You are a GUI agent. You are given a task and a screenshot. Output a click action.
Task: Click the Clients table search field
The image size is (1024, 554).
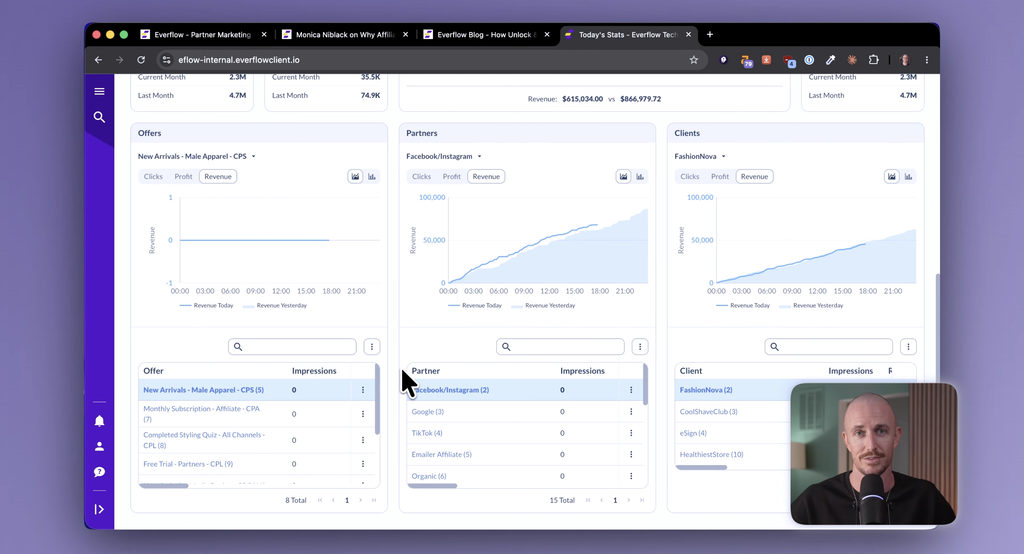tap(829, 347)
